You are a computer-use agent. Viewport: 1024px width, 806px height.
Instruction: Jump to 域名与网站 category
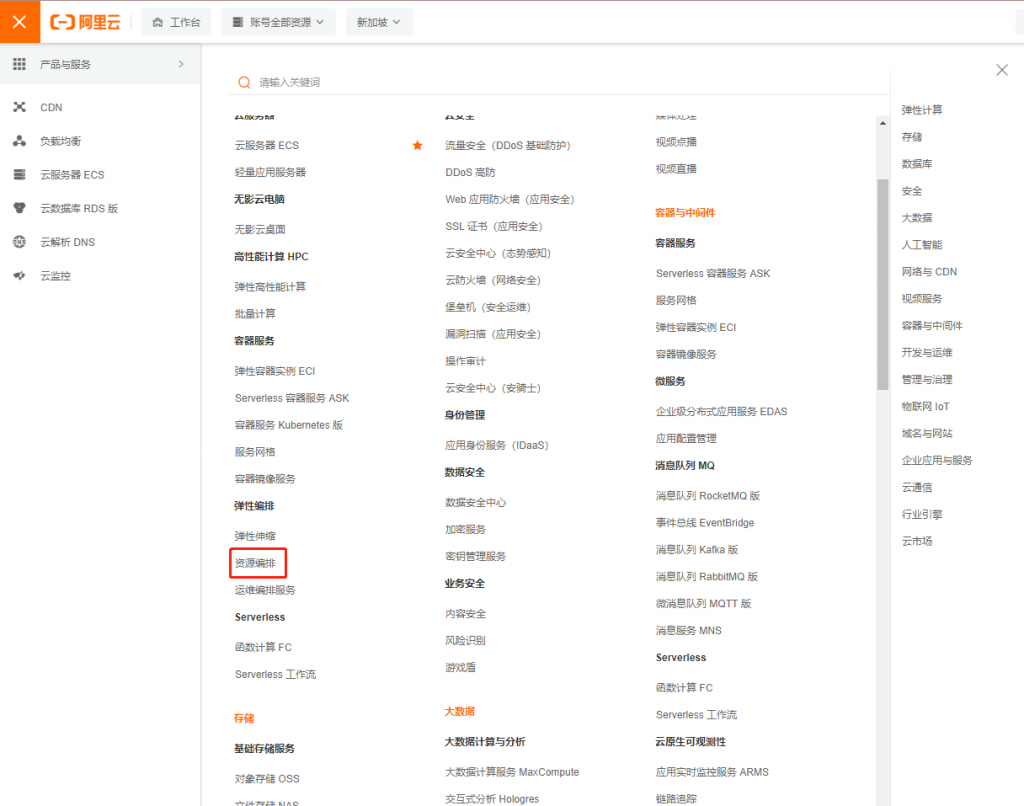tap(927, 434)
